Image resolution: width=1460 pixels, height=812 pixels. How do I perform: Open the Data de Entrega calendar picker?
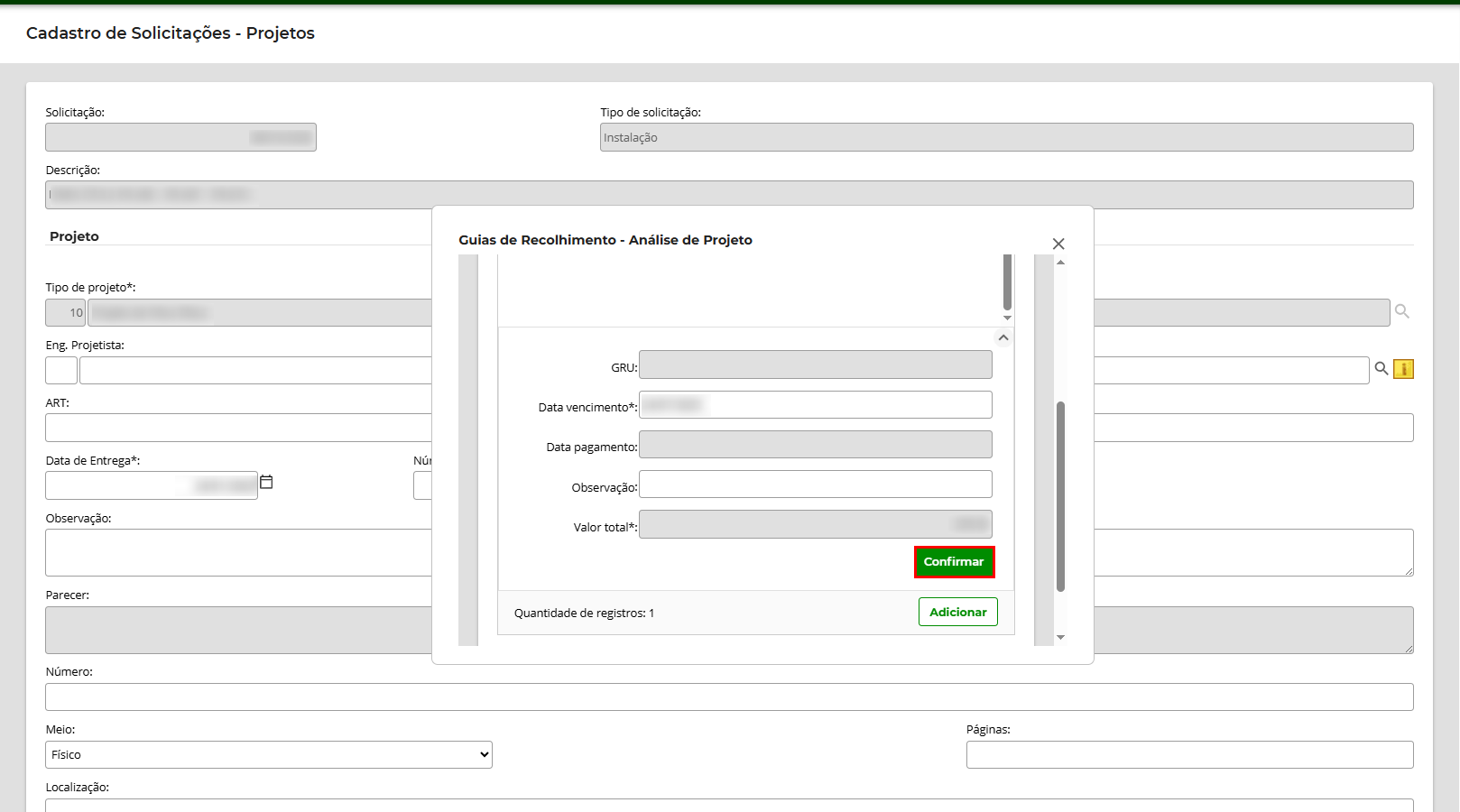click(x=266, y=483)
